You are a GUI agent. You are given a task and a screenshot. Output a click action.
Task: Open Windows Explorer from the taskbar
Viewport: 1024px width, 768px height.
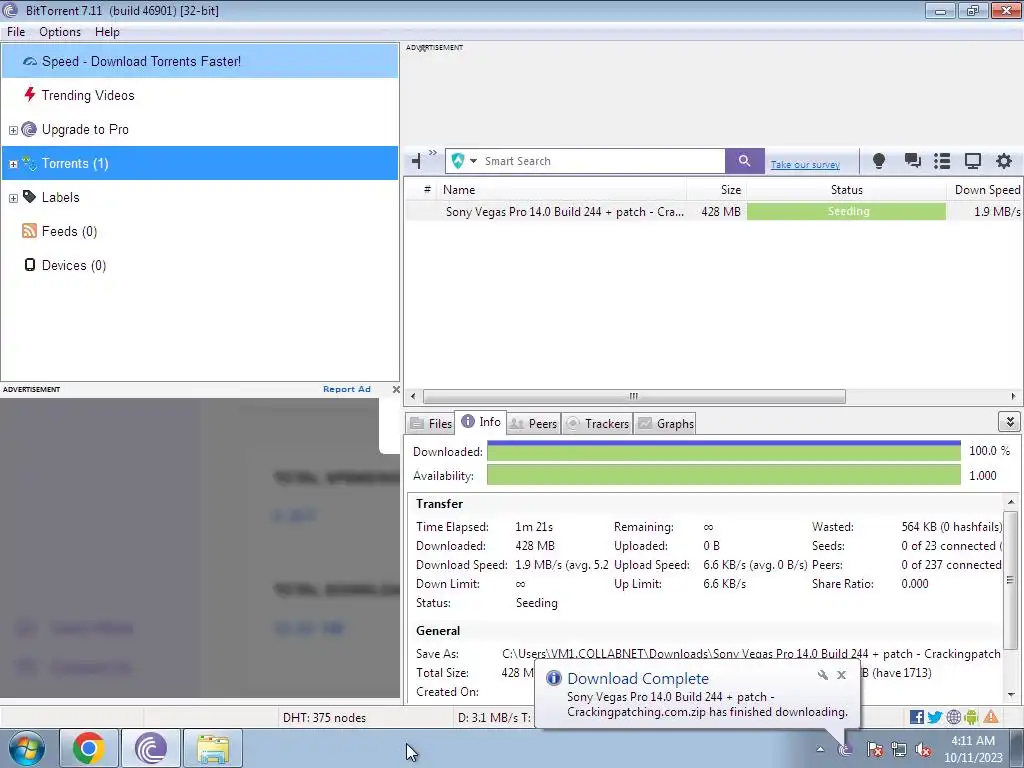tap(213, 748)
